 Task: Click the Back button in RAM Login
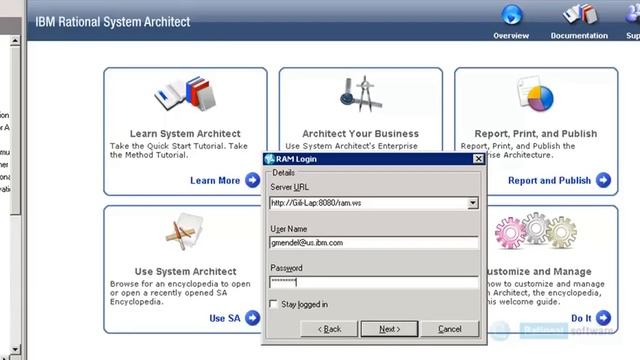[x=329, y=329]
